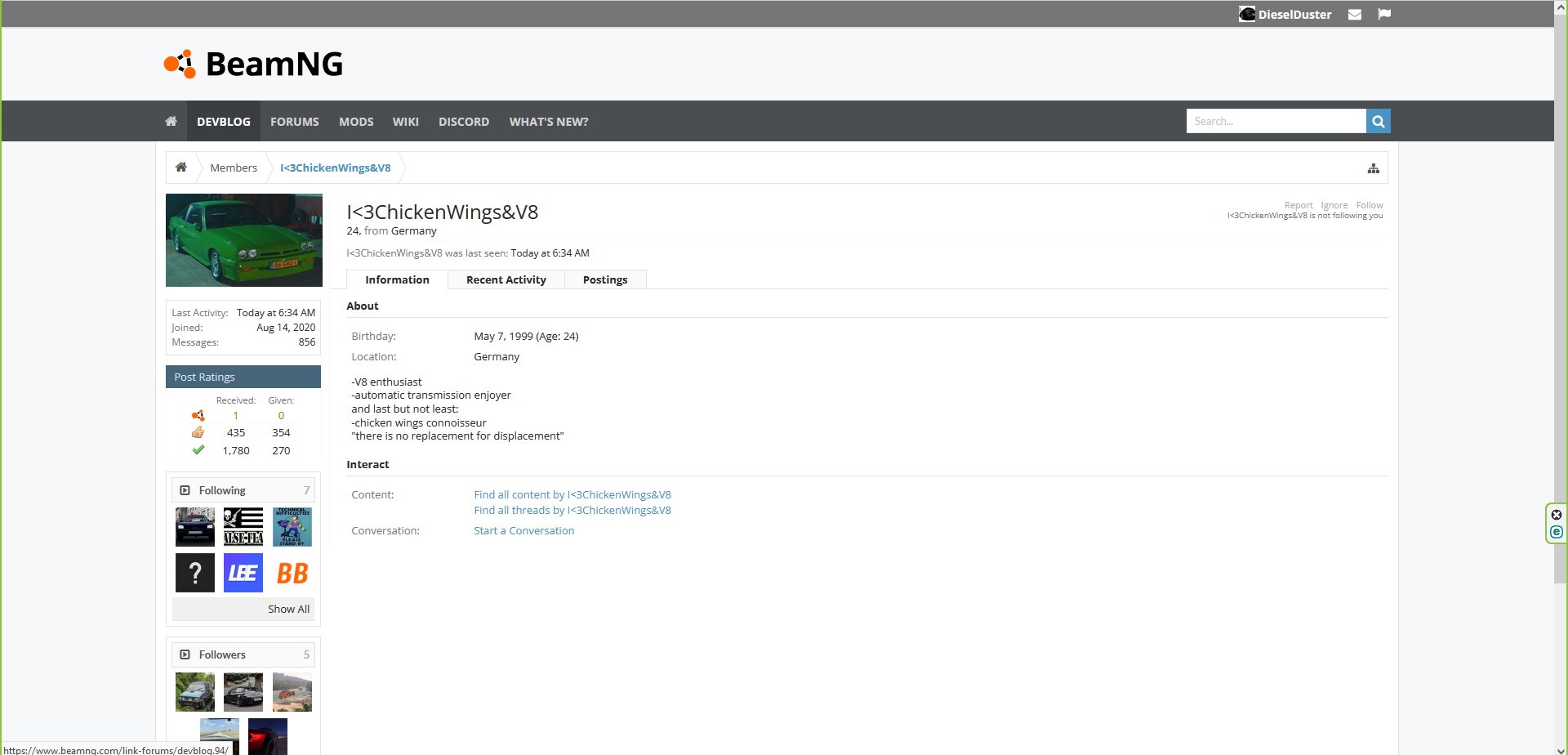Click Start a Conversation link
Image resolution: width=1568 pixels, height=755 pixels.
[x=524, y=530]
